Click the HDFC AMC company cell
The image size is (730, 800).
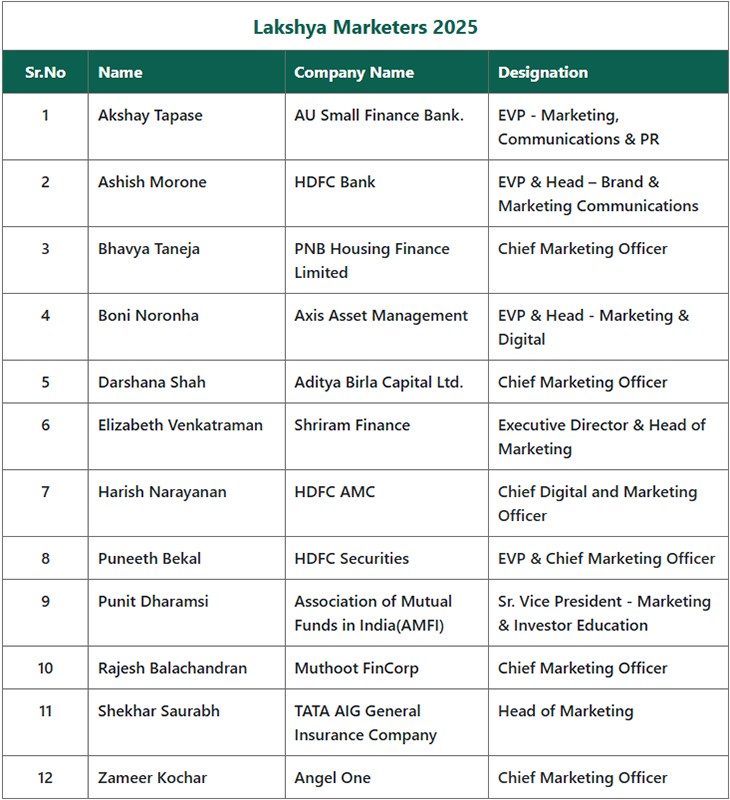coord(387,503)
